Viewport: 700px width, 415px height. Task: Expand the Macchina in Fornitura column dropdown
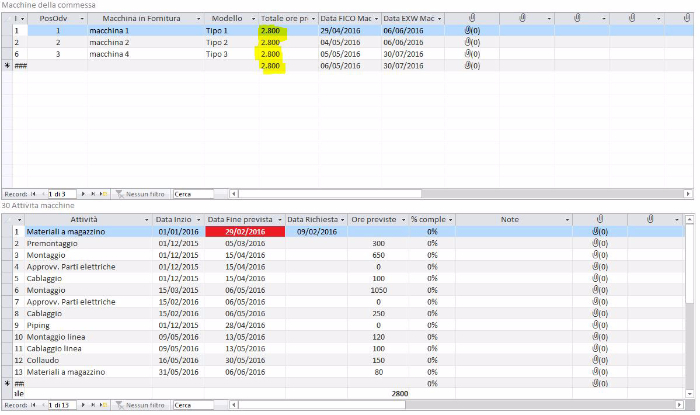[x=201, y=19]
